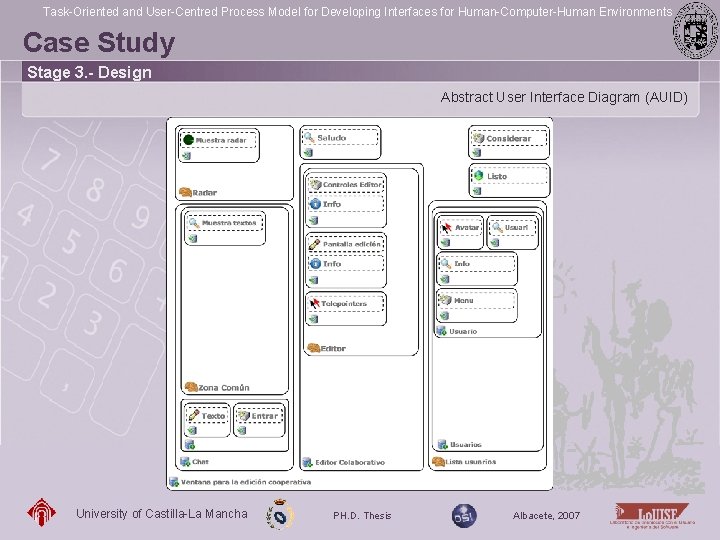
Task: Click the Lista usuarios label
Action: pos(471,461)
